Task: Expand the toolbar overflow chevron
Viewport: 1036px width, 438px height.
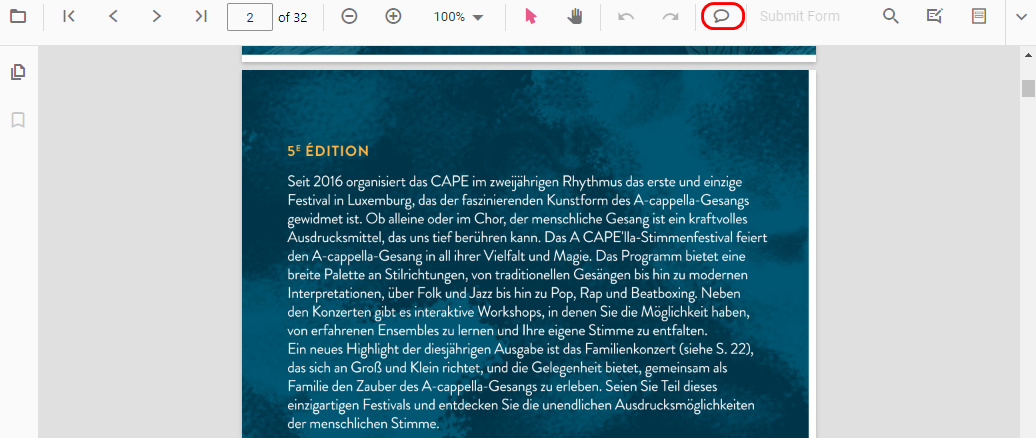Action: click(x=1021, y=17)
